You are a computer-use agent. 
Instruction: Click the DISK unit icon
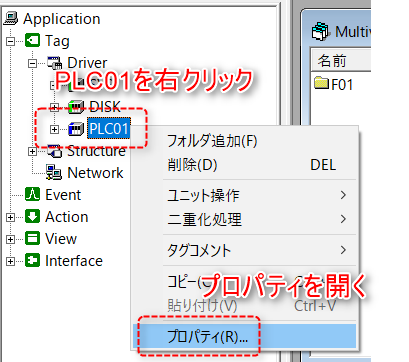click(x=76, y=107)
